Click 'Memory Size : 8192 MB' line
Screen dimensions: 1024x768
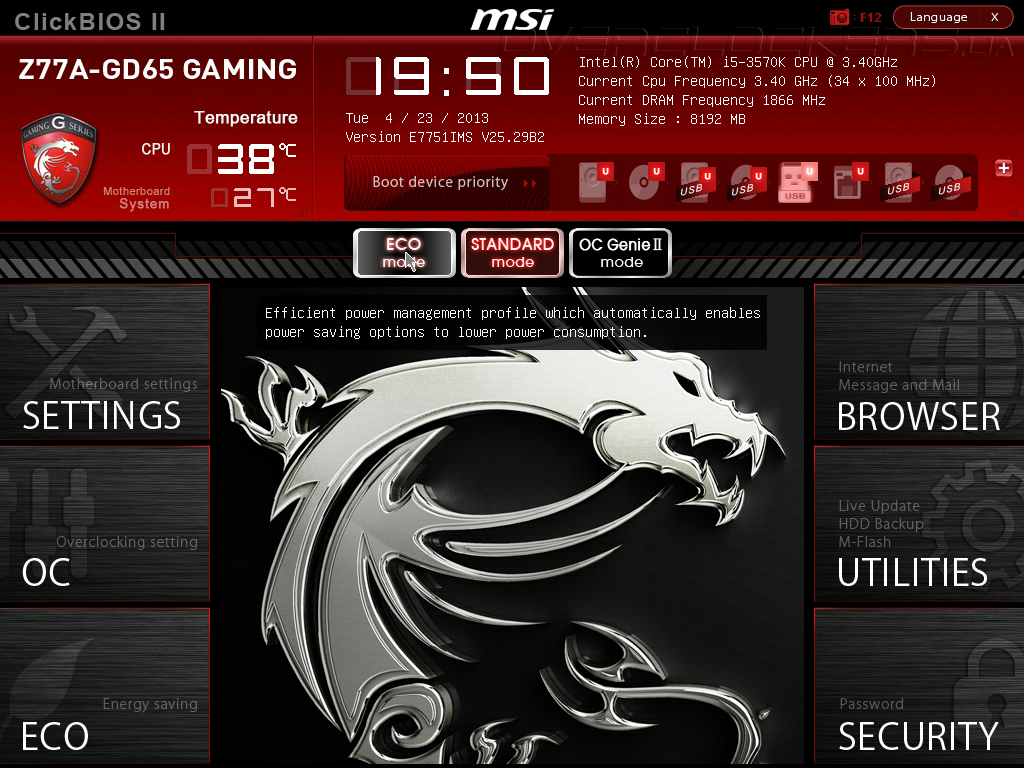[662, 119]
